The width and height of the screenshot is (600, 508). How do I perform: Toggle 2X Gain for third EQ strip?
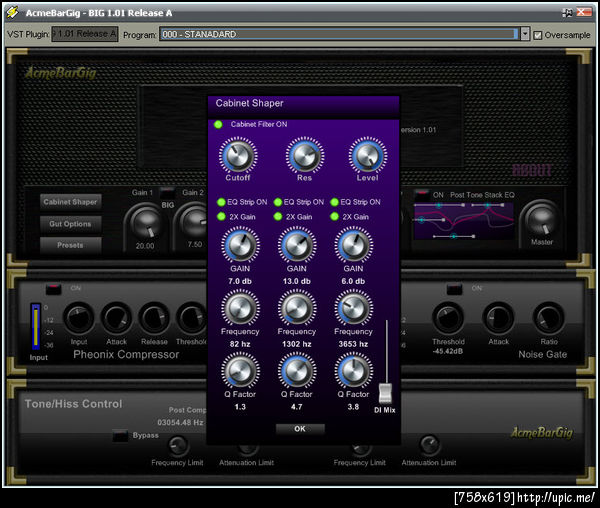334,217
